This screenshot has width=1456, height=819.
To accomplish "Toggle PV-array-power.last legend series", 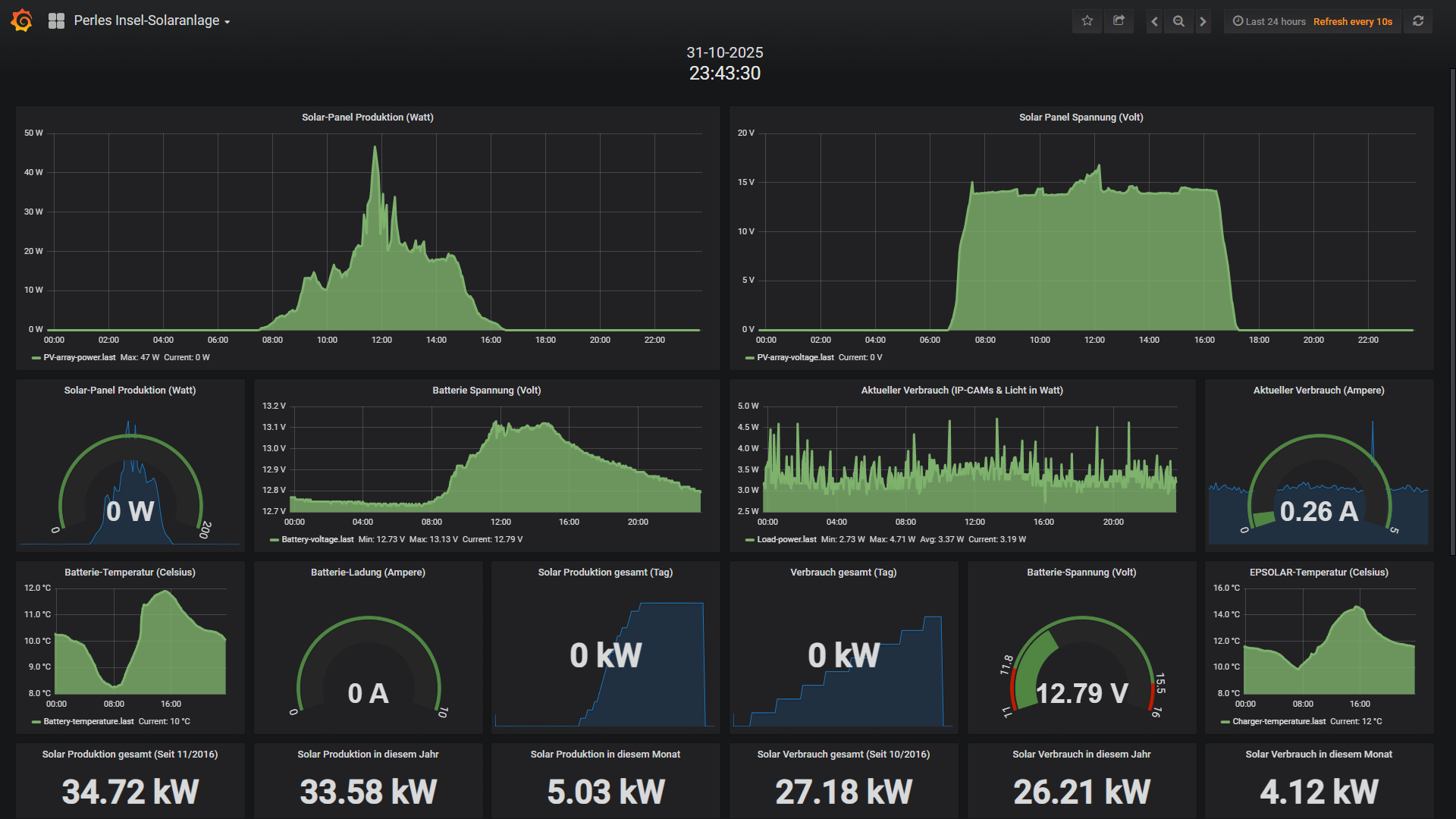I will (80, 357).
